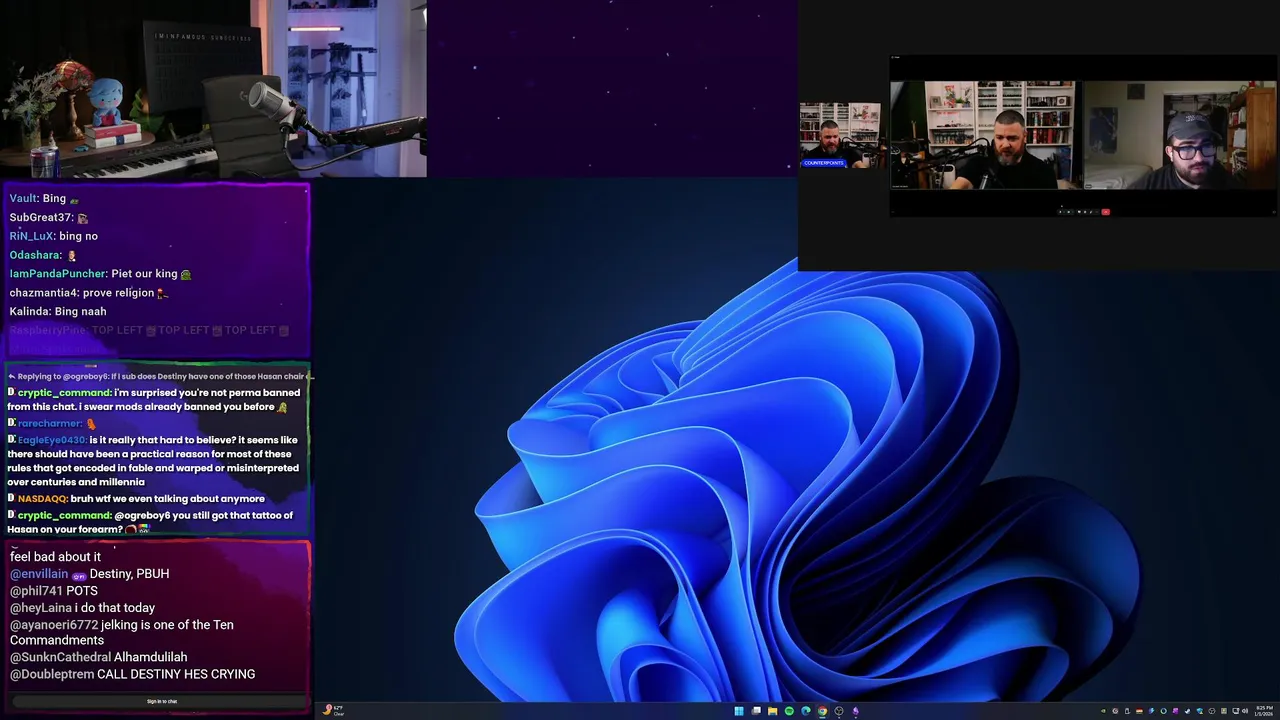Click the @SunknCathedral mention in chat
This screenshot has width=1280, height=720.
[x=60, y=657]
